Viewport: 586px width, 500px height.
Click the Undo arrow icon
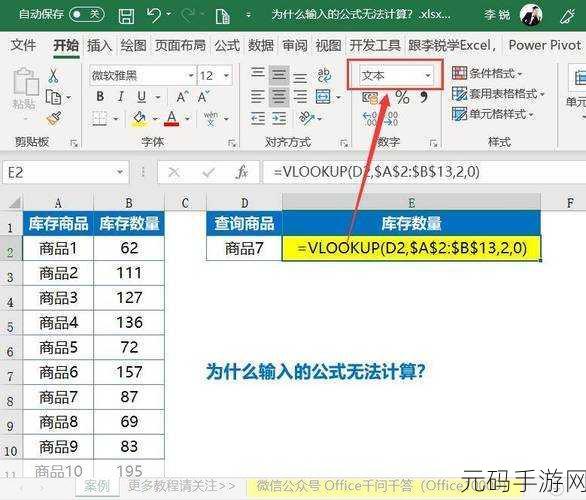(154, 15)
